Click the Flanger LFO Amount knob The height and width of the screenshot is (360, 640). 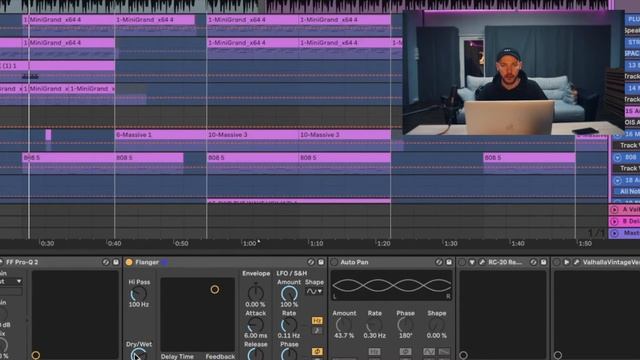point(289,294)
